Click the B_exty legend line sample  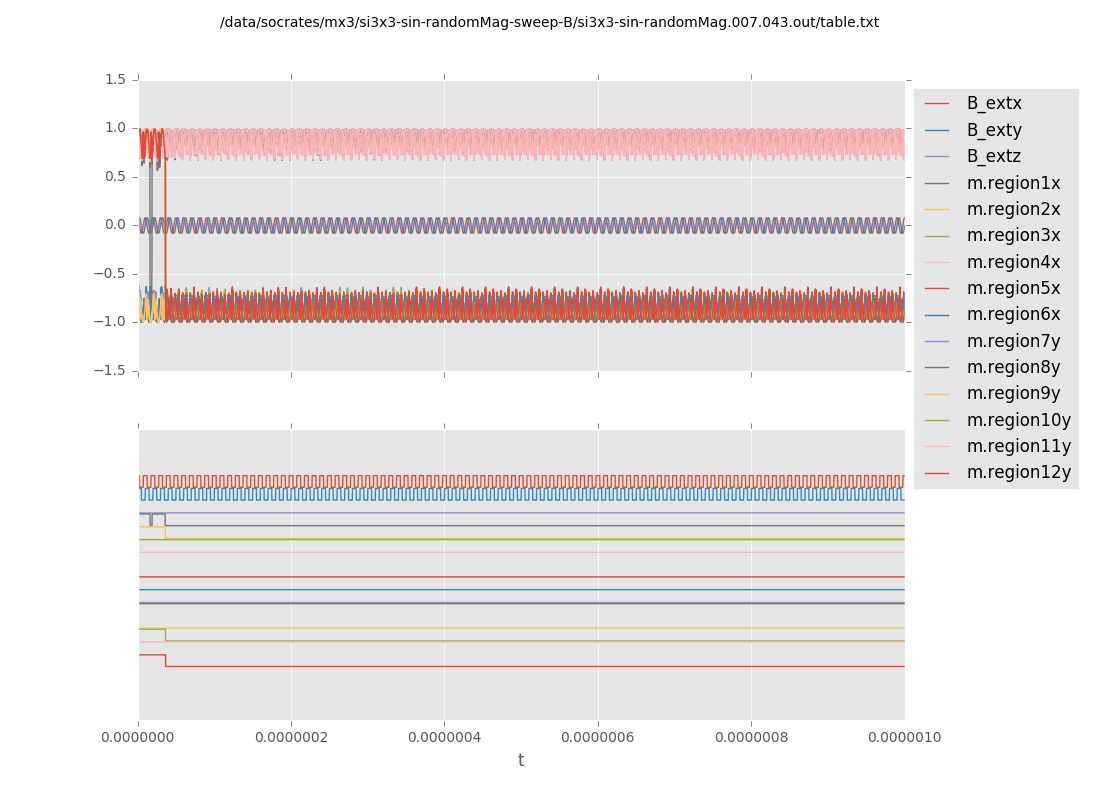tap(937, 130)
